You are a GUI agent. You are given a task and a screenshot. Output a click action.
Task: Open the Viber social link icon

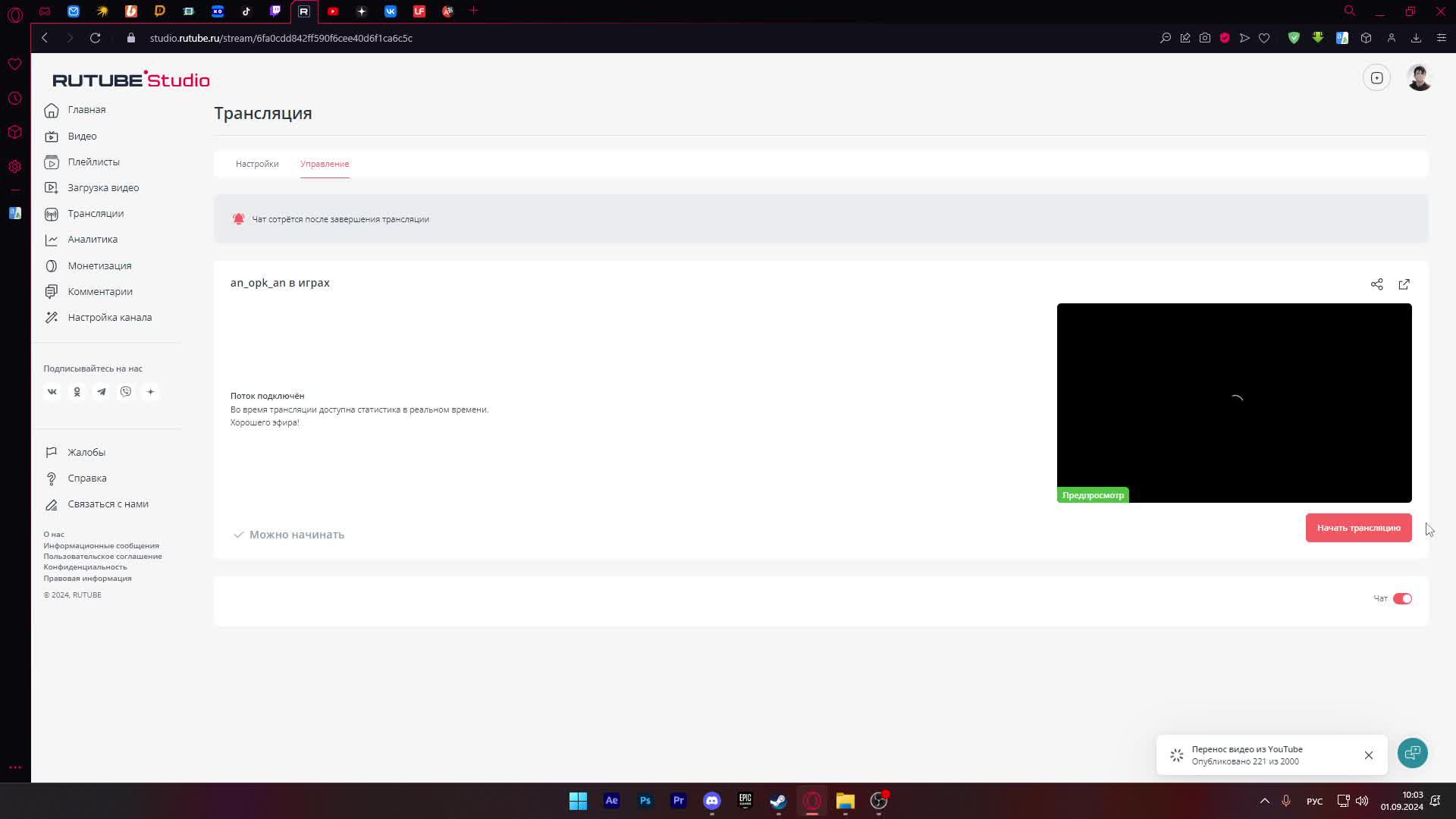(x=126, y=392)
